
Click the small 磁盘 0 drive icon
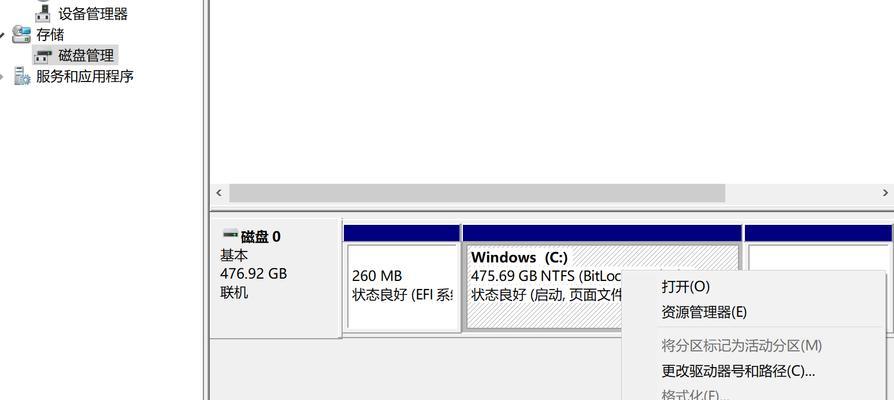point(230,236)
